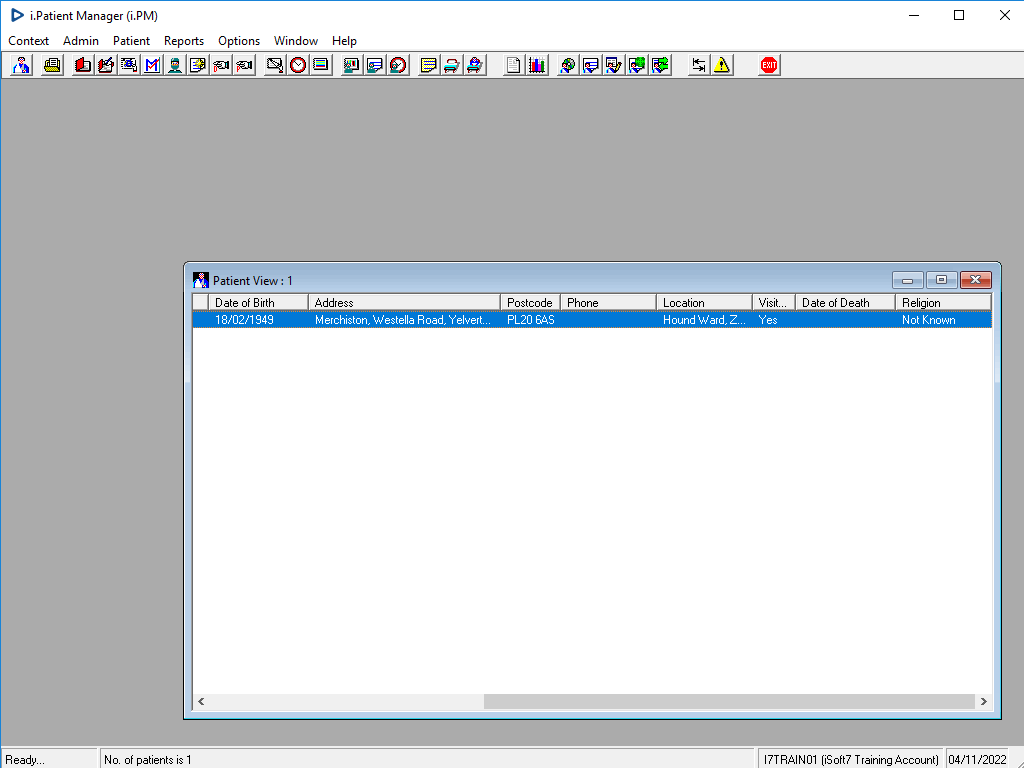The height and width of the screenshot is (768, 1024).
Task: Click the surgeon in green mask icon
Action: click(x=175, y=65)
